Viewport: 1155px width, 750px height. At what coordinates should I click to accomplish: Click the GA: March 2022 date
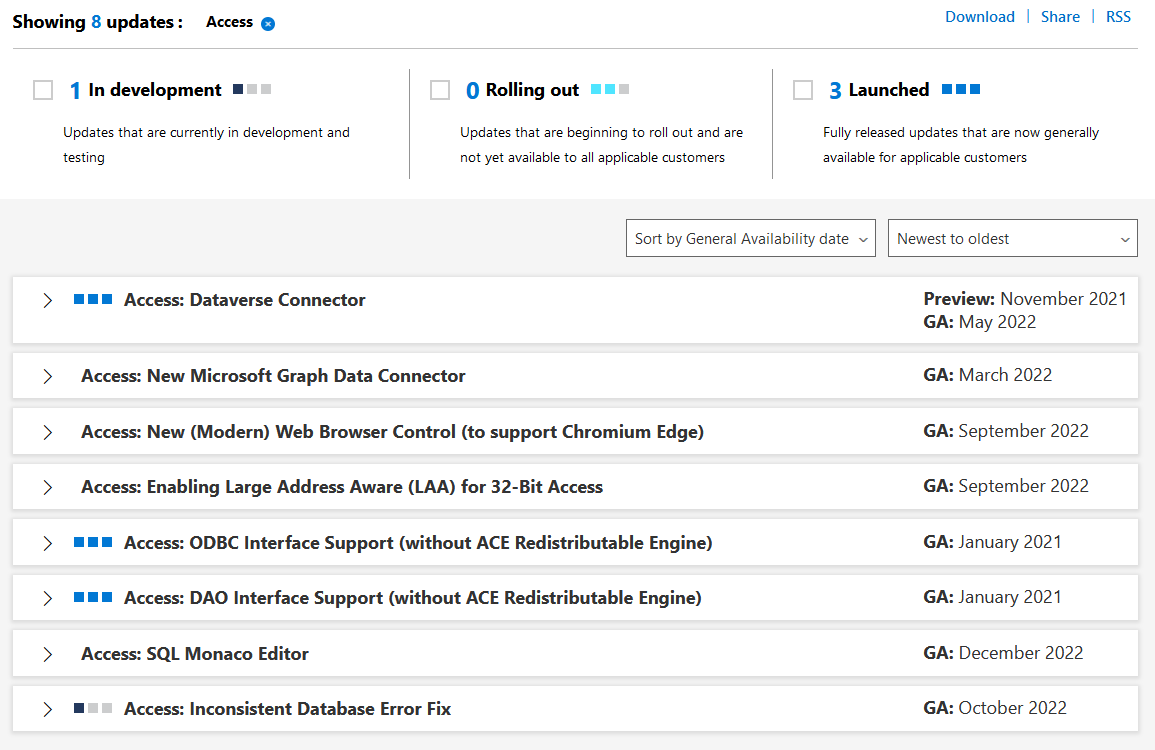988,375
